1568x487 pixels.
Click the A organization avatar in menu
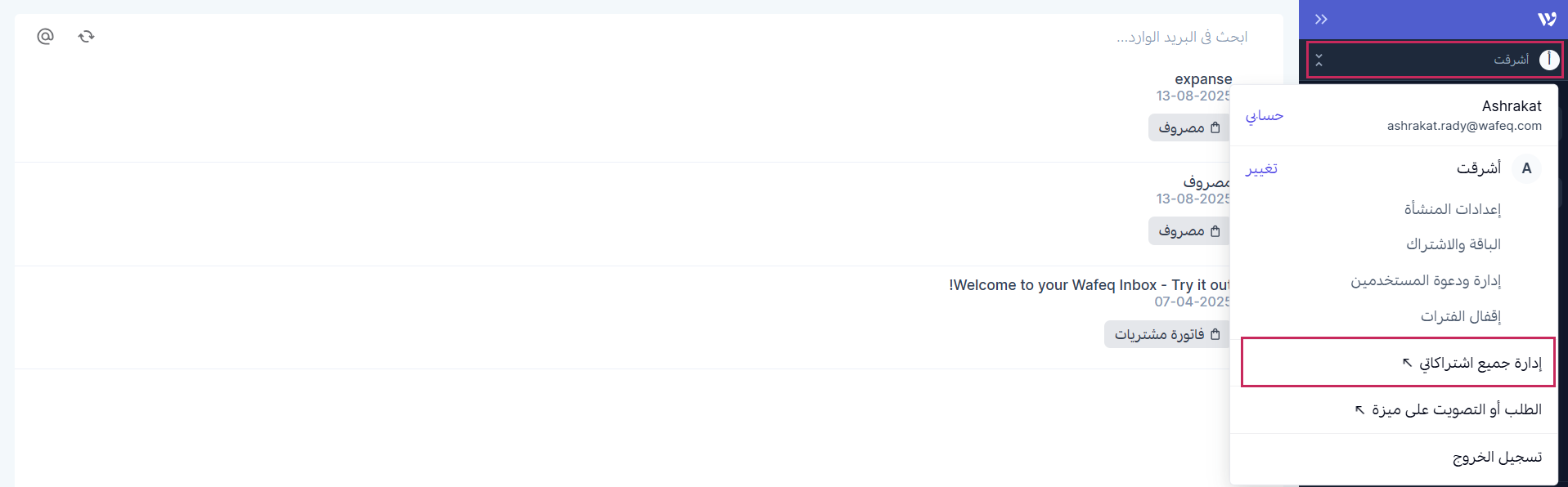pyautogui.click(x=1526, y=168)
